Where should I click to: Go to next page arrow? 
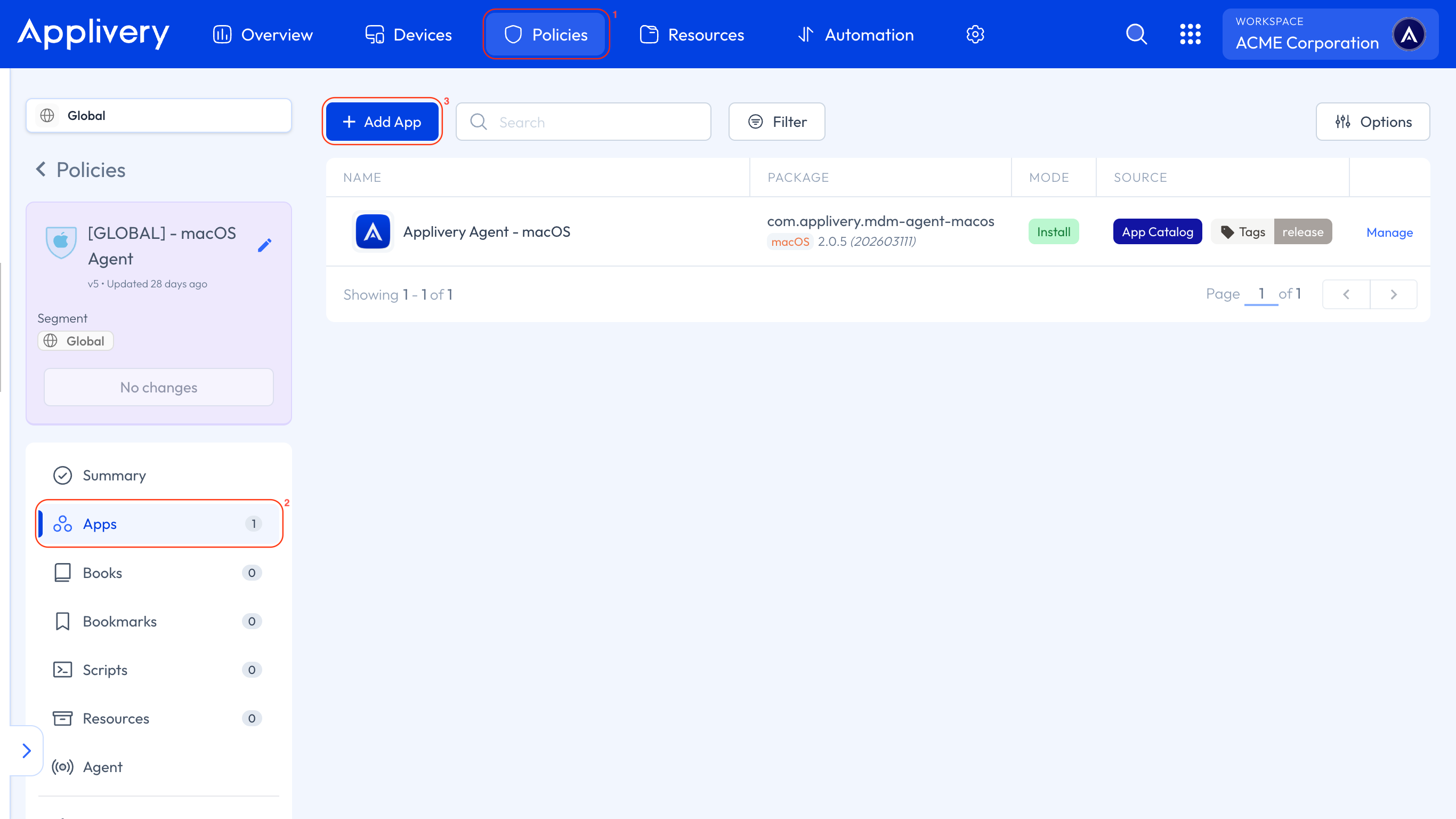(1393, 294)
